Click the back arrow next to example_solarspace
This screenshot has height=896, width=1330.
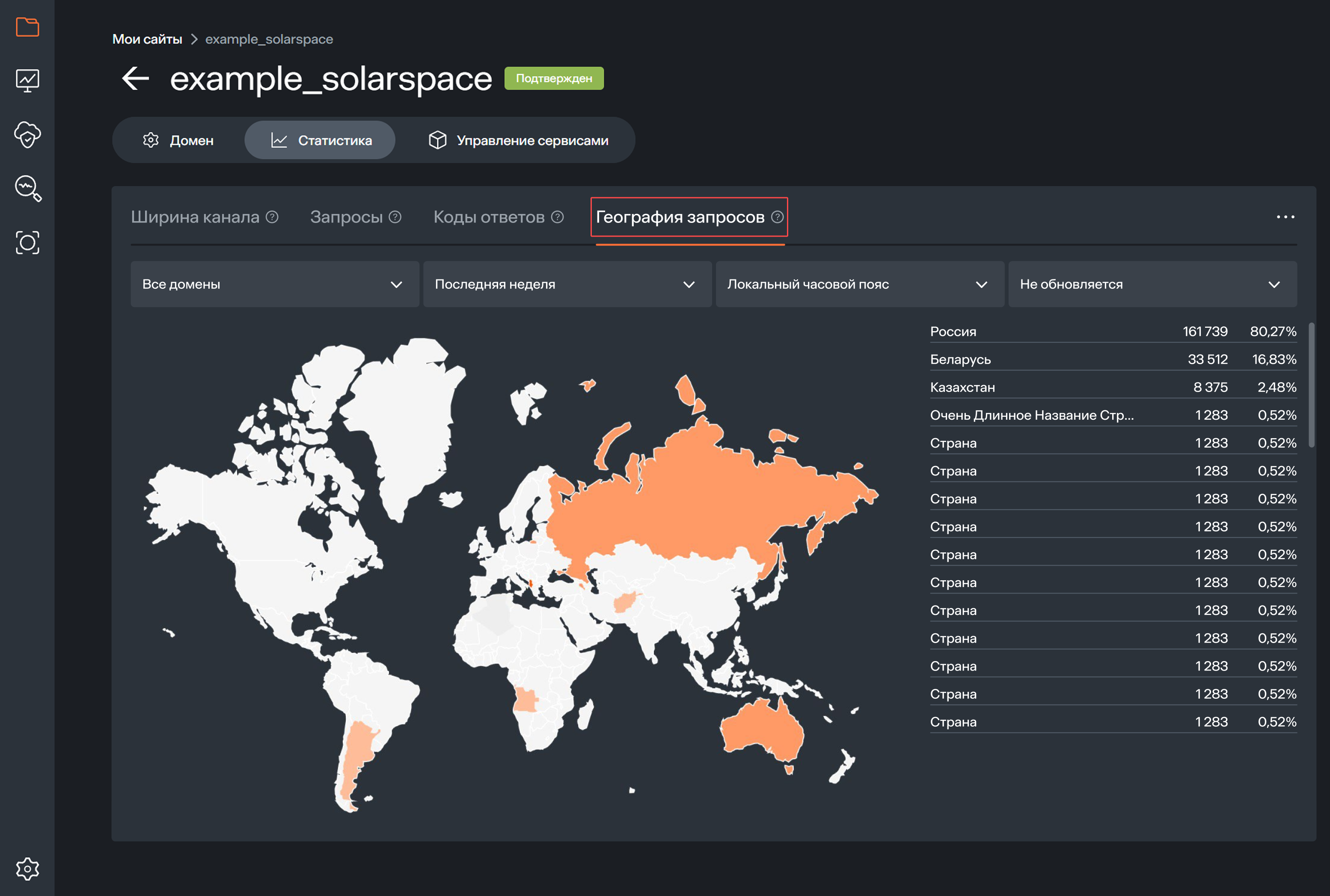[135, 78]
